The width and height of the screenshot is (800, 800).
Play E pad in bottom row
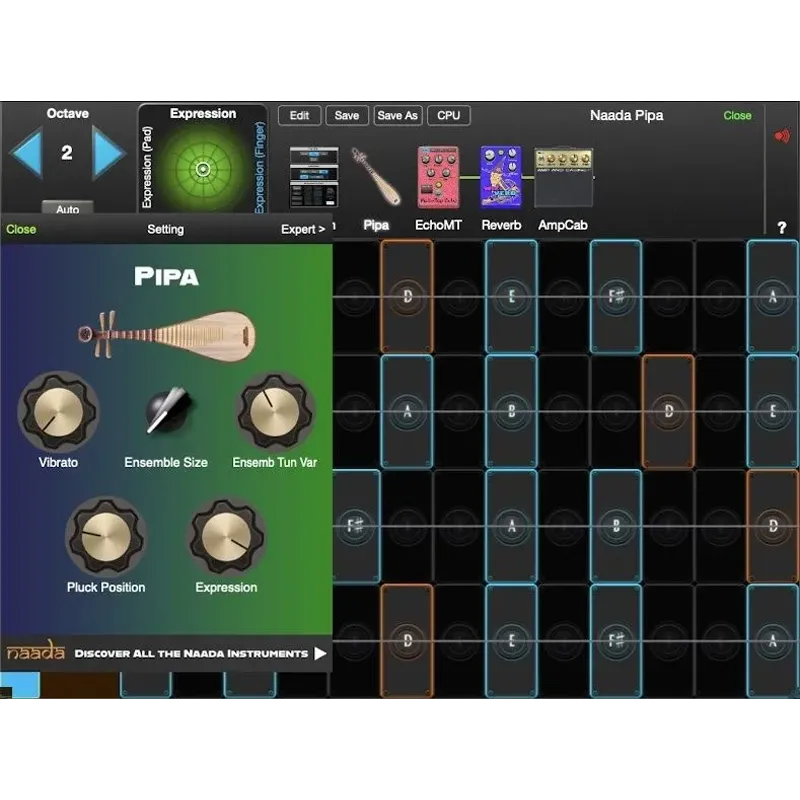pos(512,641)
